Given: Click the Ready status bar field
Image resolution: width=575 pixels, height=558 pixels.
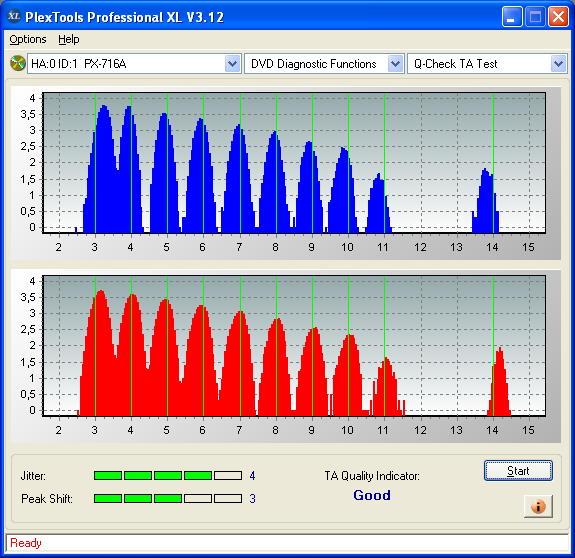Looking at the screenshot, I should click(x=287, y=543).
